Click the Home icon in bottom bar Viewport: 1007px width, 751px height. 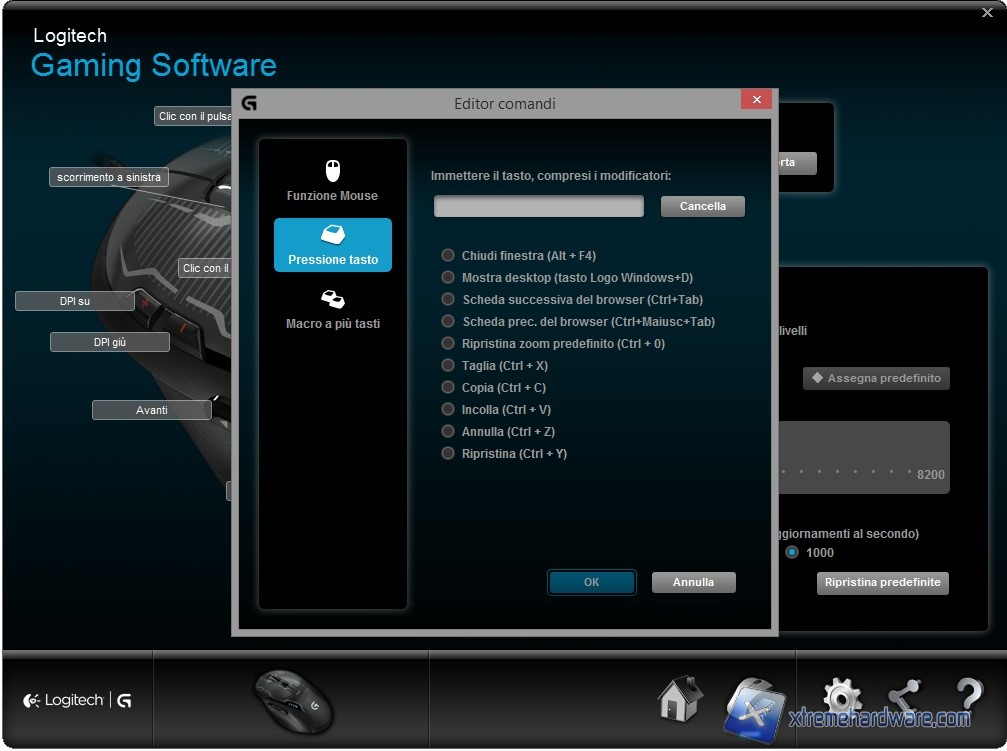coord(680,699)
